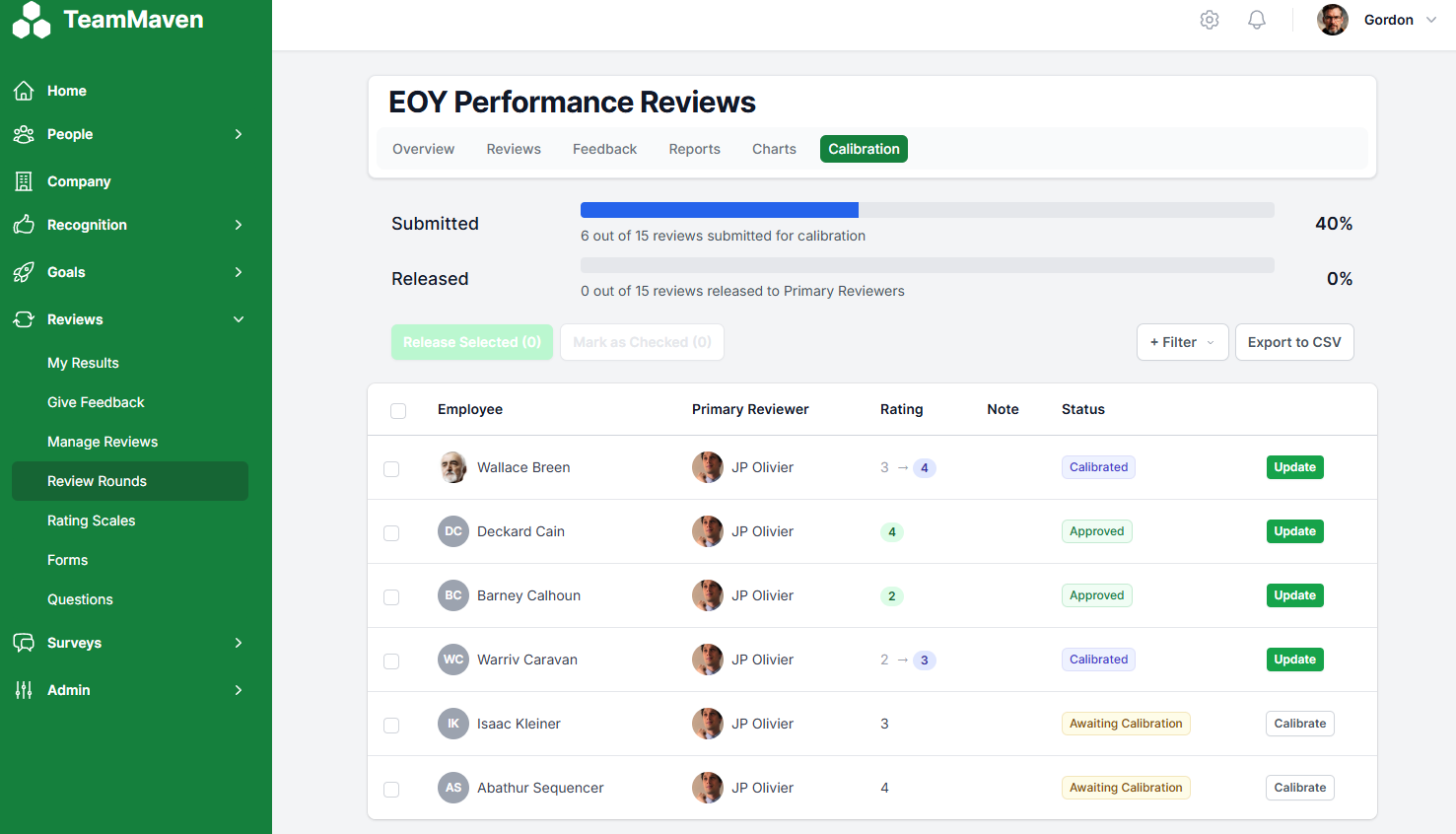This screenshot has height=834, width=1456.
Task: Check the Deckard Cain row checkbox
Action: click(391, 533)
